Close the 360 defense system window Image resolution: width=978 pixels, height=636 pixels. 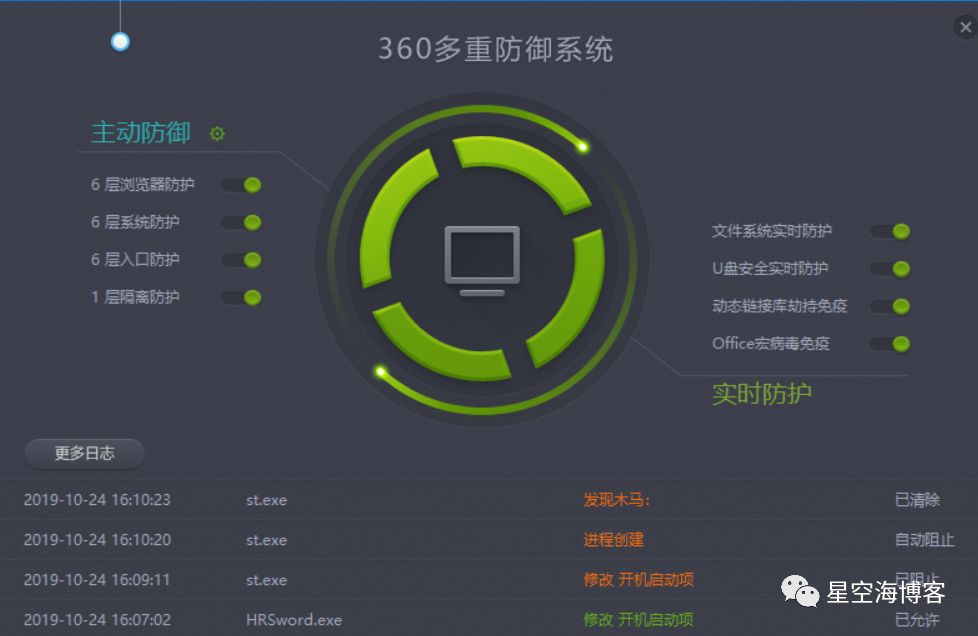pos(966,27)
